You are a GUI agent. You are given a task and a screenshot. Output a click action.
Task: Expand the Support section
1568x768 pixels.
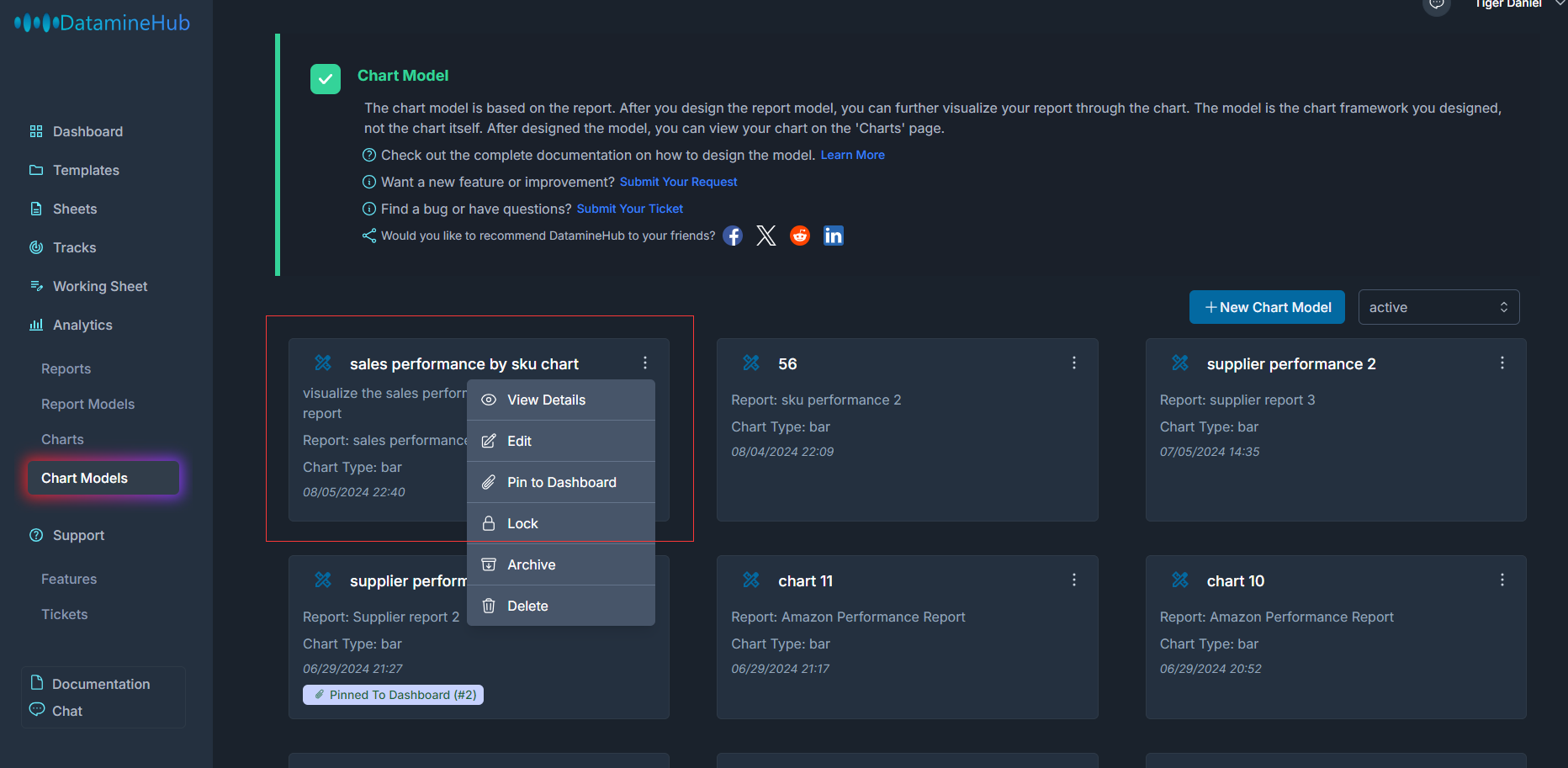tap(78, 535)
